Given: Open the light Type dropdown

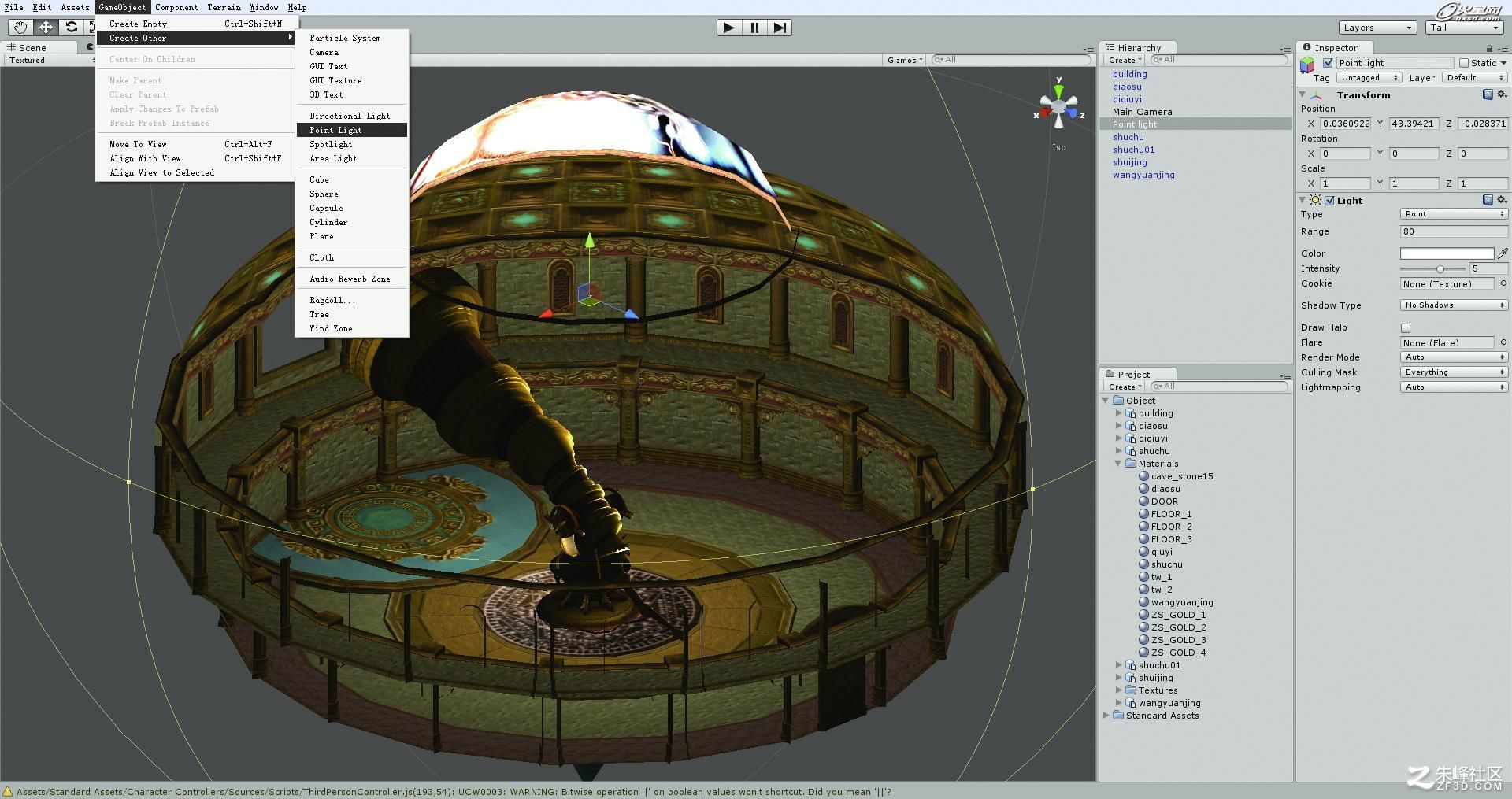Looking at the screenshot, I should 1454,214.
